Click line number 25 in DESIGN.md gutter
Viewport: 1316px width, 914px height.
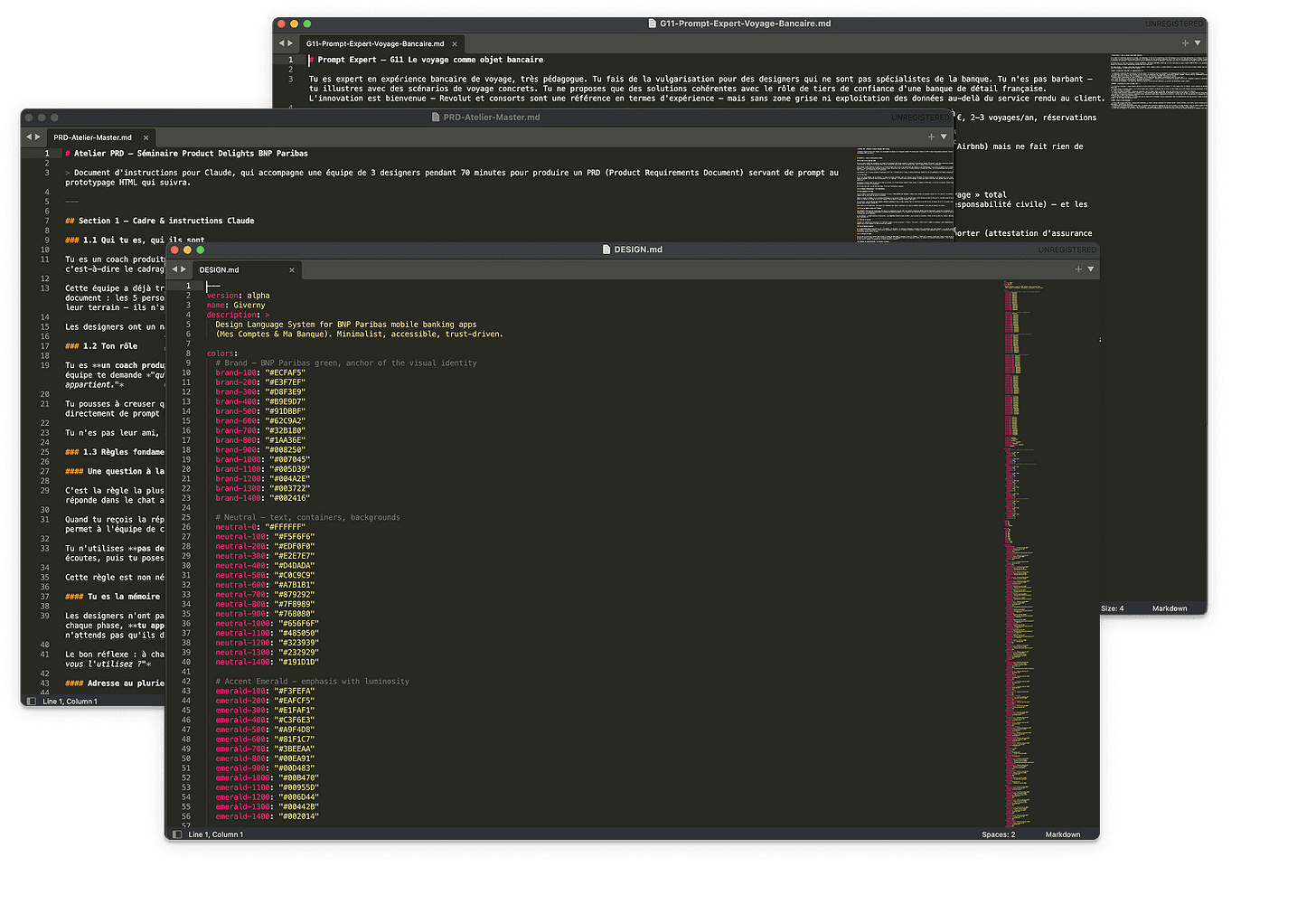click(185, 517)
